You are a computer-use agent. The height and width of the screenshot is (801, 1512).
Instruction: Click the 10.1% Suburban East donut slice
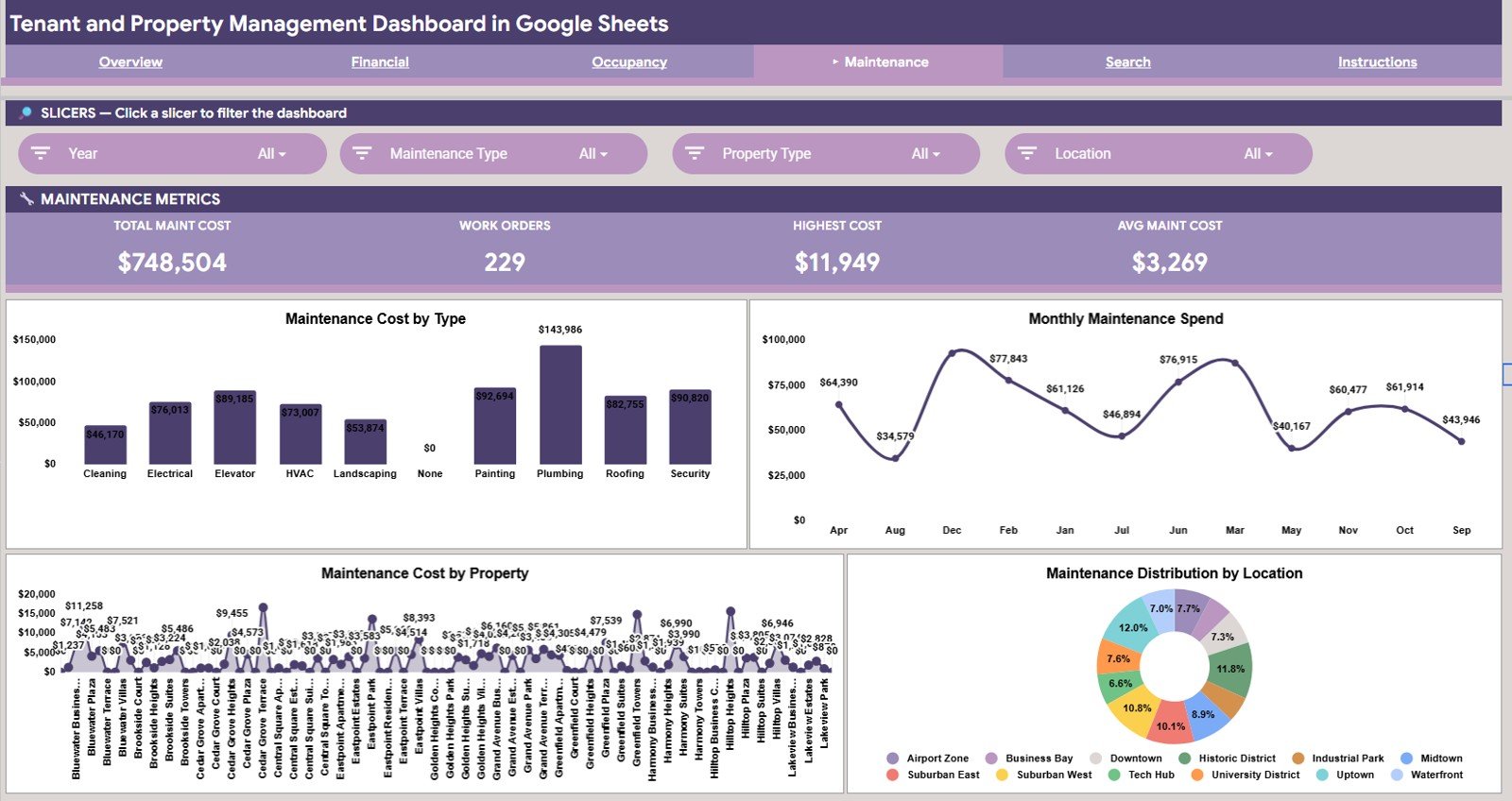[x=1171, y=725]
